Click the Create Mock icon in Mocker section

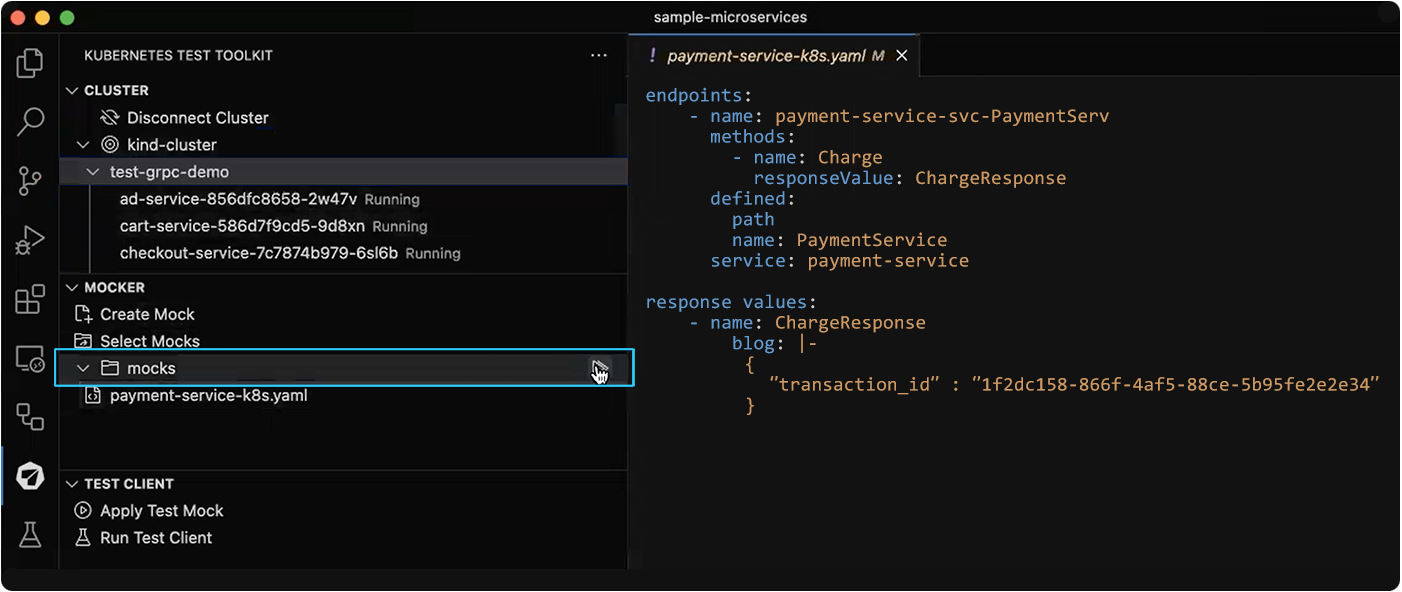pos(85,313)
